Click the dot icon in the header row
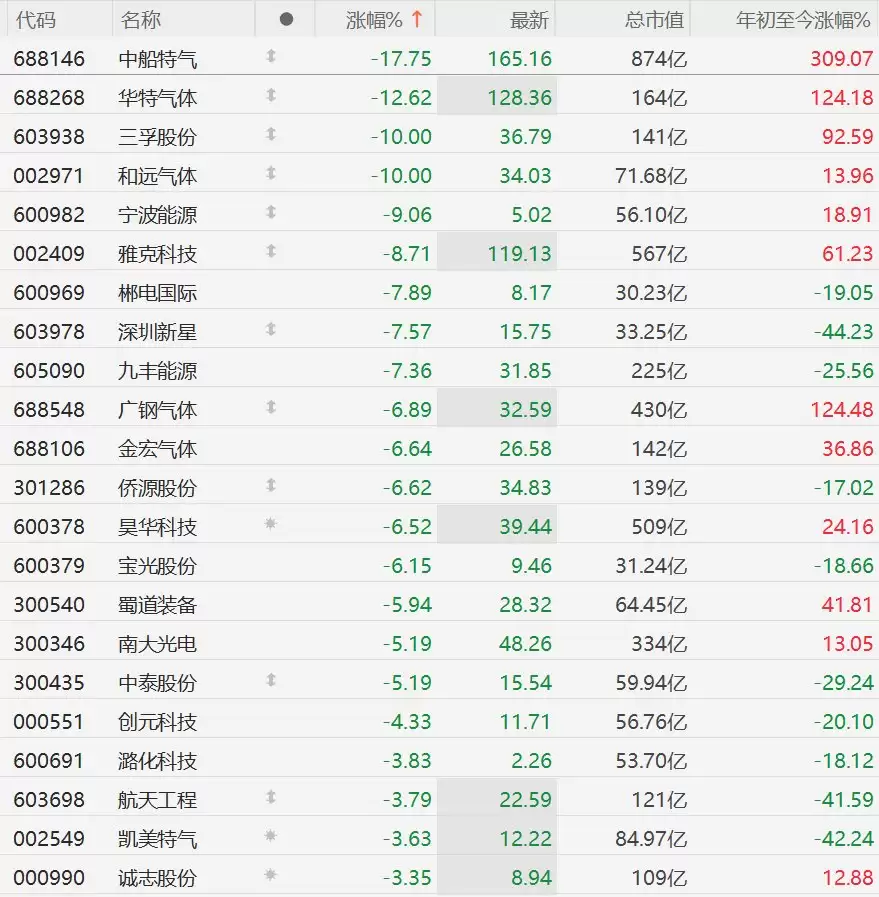The image size is (879, 897). coord(287,20)
